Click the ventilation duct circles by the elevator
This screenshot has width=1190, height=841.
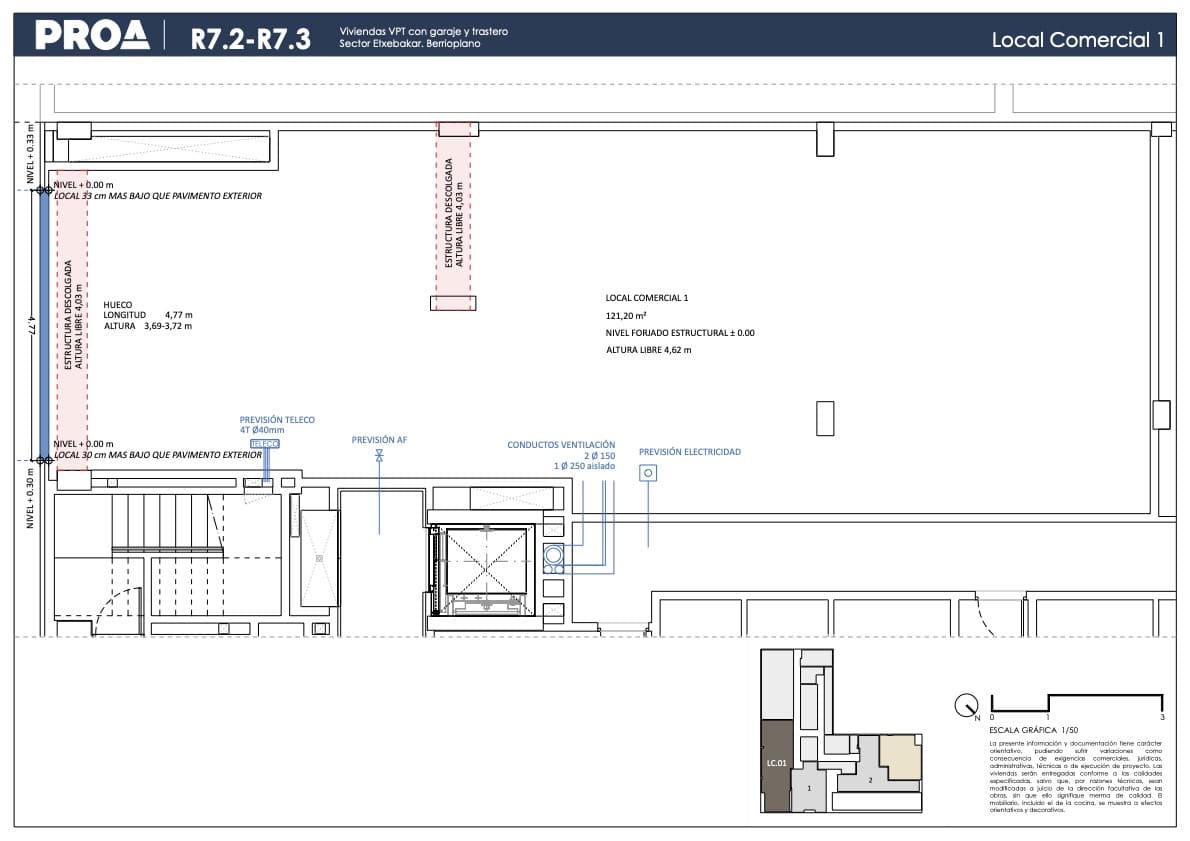click(x=554, y=558)
